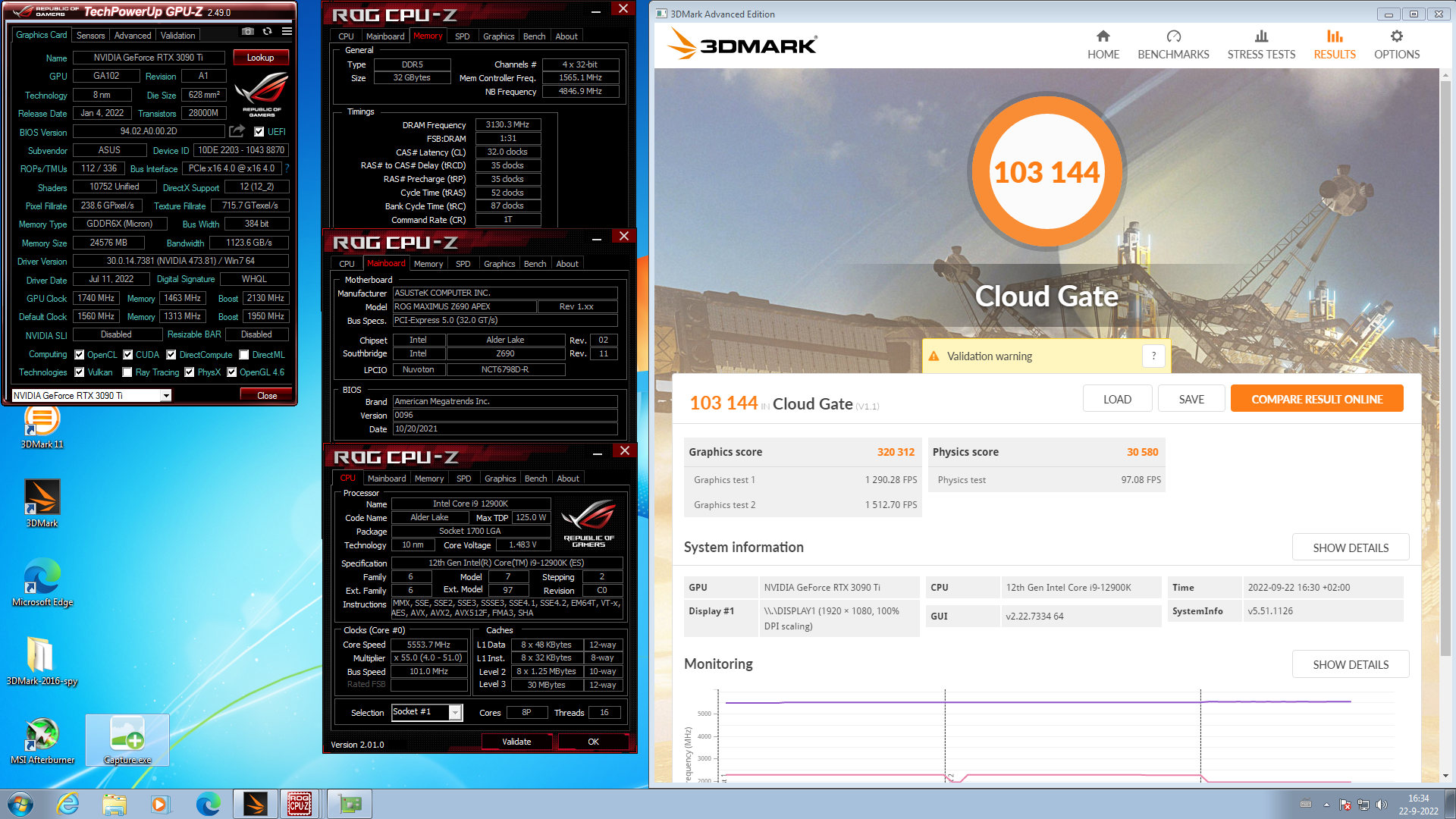Toggle the CUDA checkbox
This screenshot has height=819, width=1456.
point(127,354)
